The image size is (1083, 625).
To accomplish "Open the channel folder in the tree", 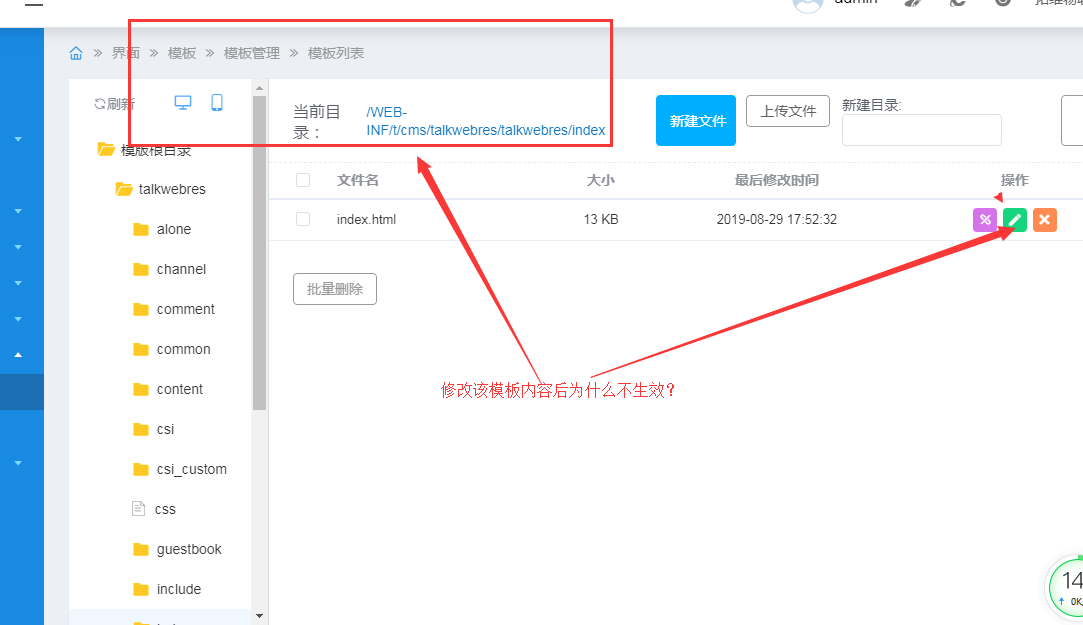I will (x=181, y=269).
